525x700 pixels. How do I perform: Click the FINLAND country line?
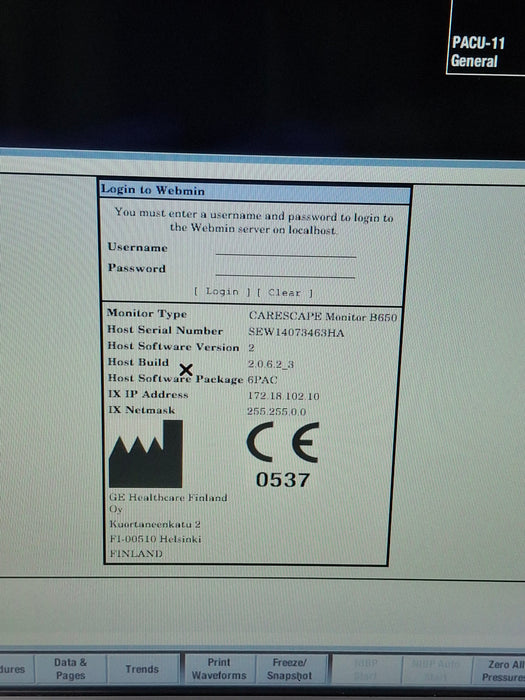(136, 554)
